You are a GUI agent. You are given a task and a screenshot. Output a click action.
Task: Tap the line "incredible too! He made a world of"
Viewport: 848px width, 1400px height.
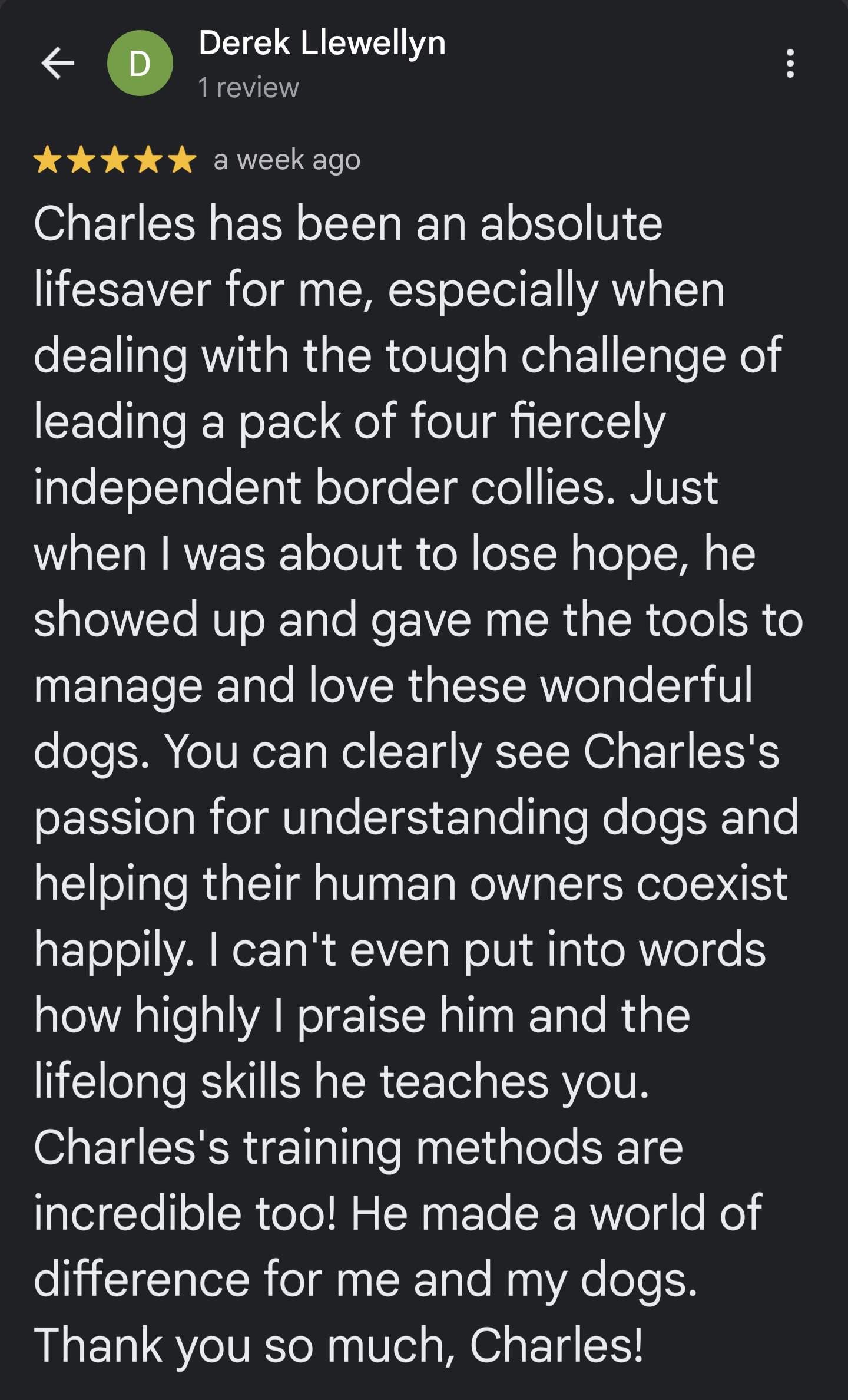tap(397, 1214)
